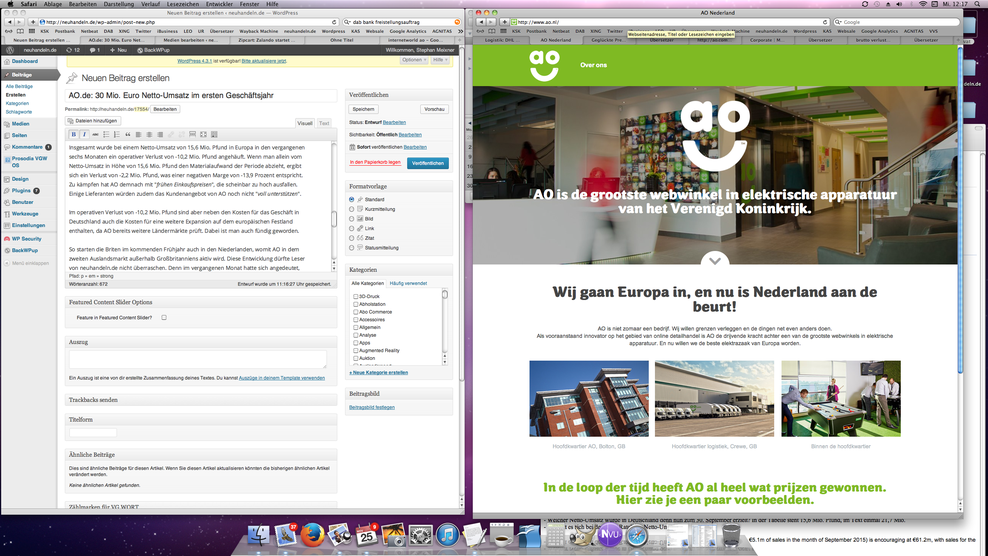Add bookmark plus button in left Safari

click(x=33, y=22)
